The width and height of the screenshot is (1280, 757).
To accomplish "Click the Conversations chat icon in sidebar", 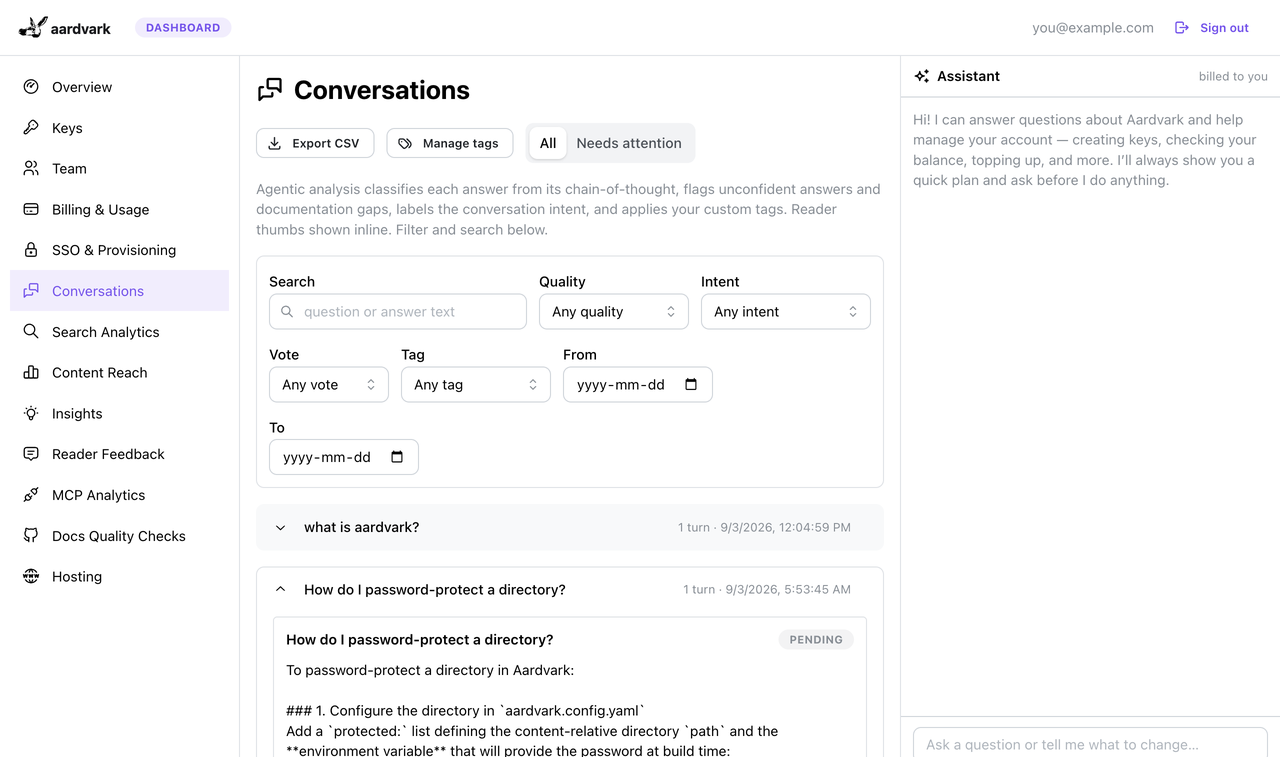I will 31,291.
